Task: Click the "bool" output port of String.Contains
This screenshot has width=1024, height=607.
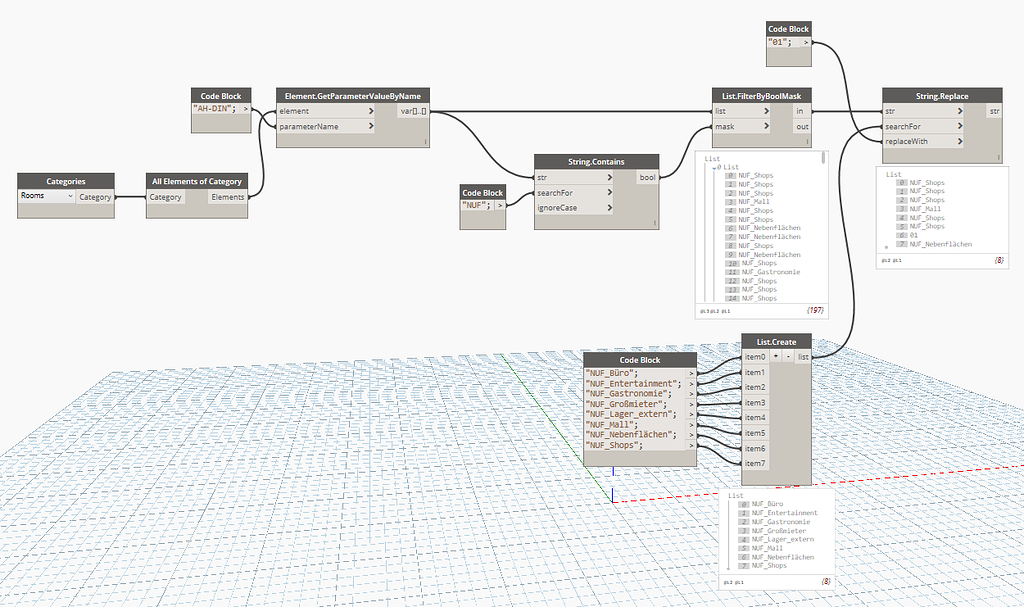Action: click(x=646, y=176)
